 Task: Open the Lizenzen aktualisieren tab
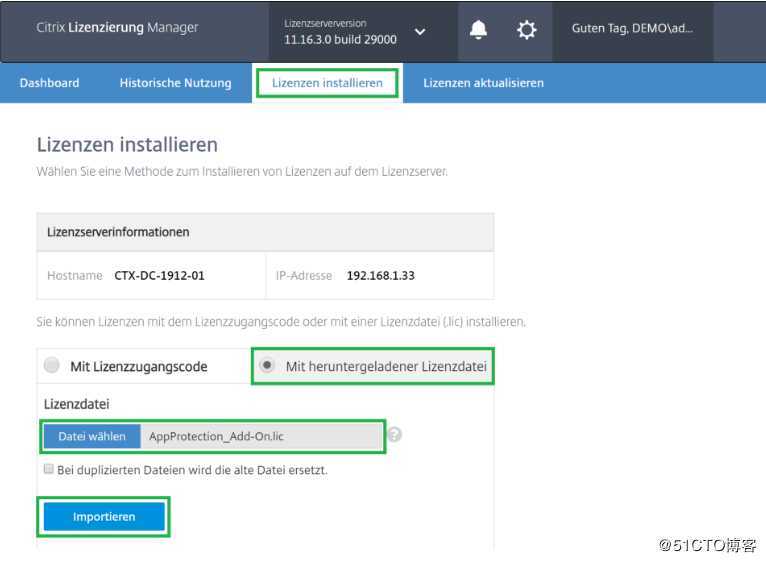483,83
